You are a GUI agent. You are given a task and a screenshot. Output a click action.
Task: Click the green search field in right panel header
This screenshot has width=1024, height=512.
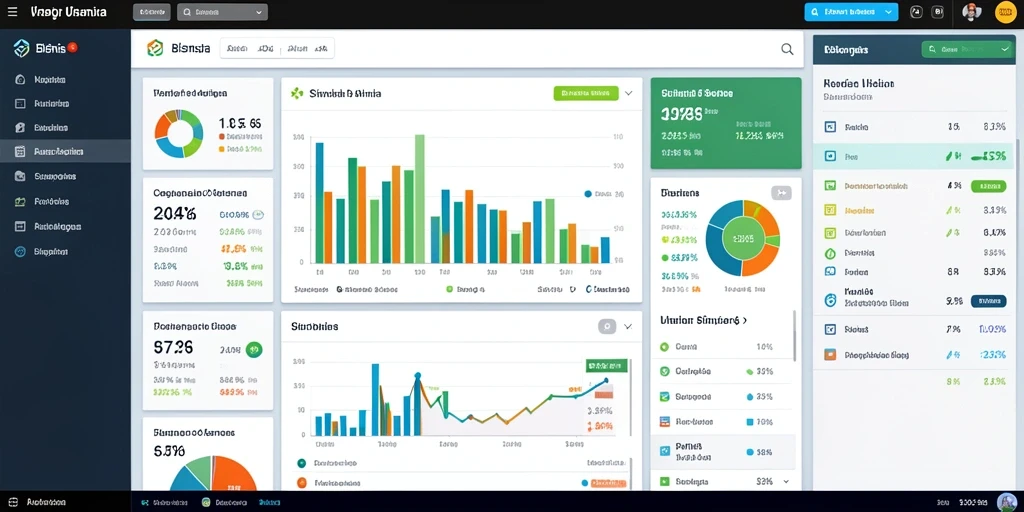[x=967, y=49]
